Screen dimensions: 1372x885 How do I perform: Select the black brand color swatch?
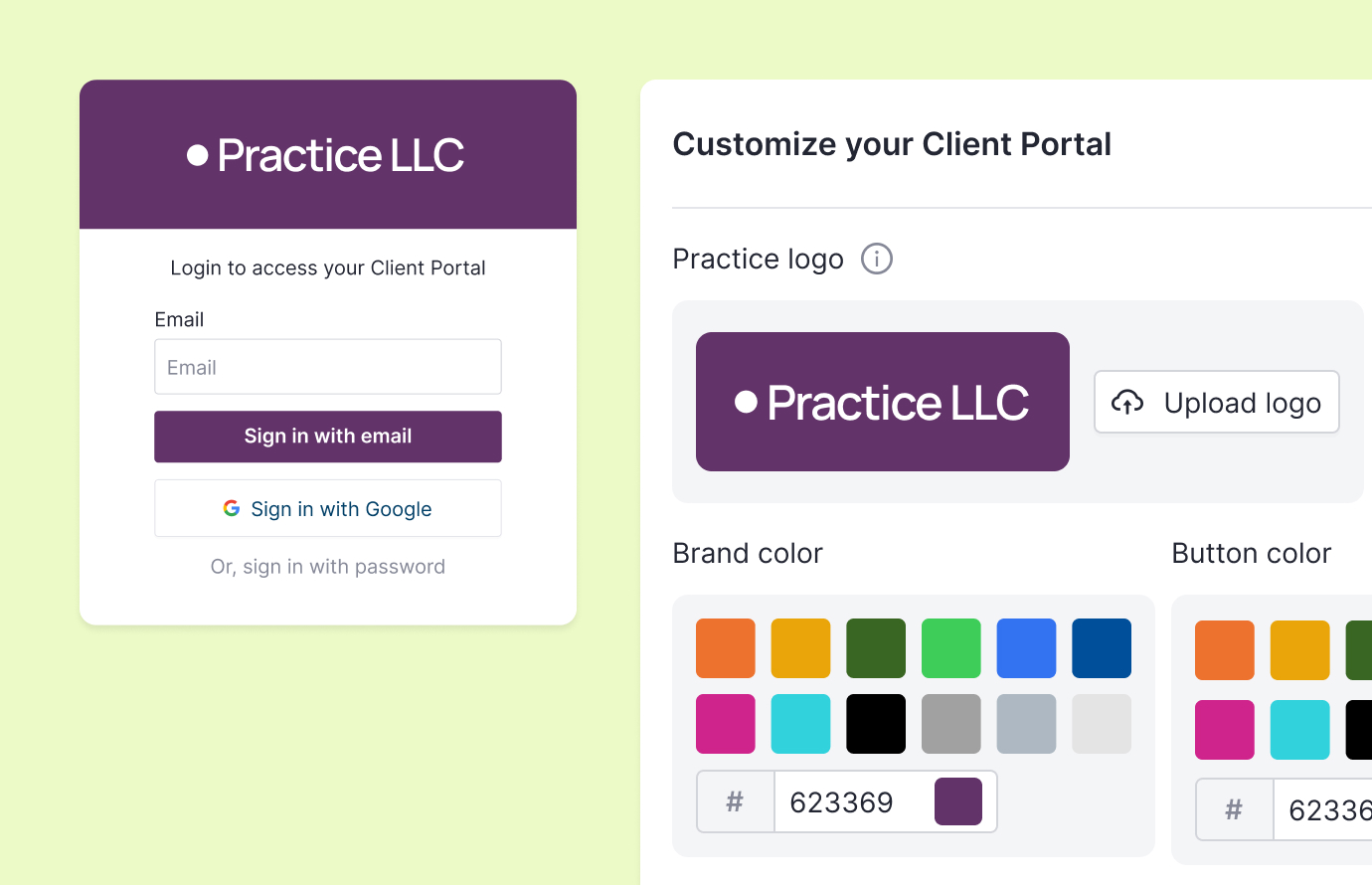pos(876,723)
